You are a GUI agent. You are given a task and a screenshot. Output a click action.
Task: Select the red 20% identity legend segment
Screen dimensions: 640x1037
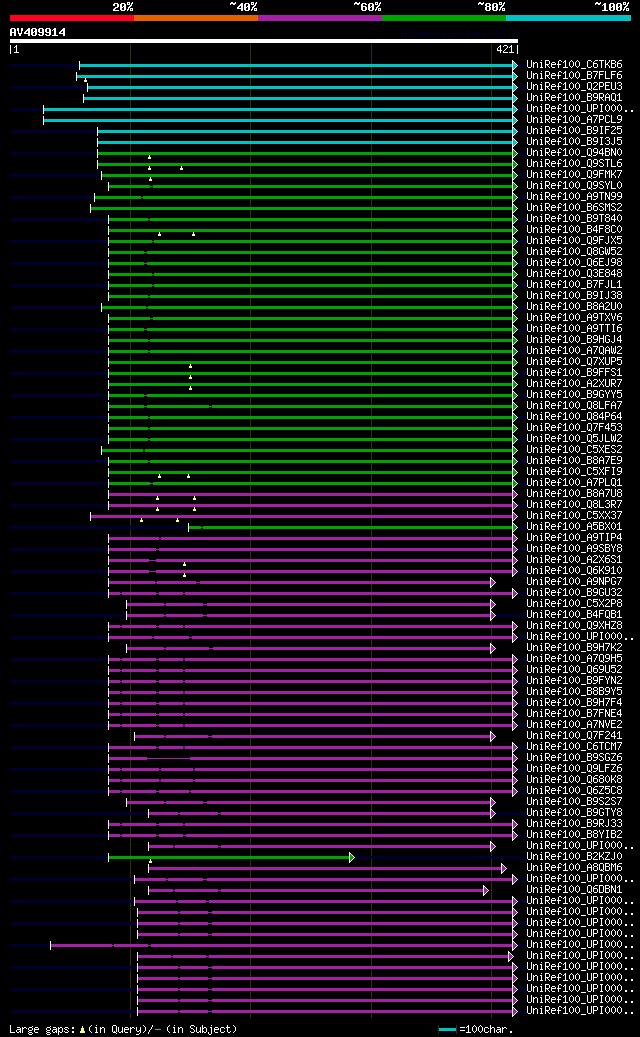click(x=71, y=18)
